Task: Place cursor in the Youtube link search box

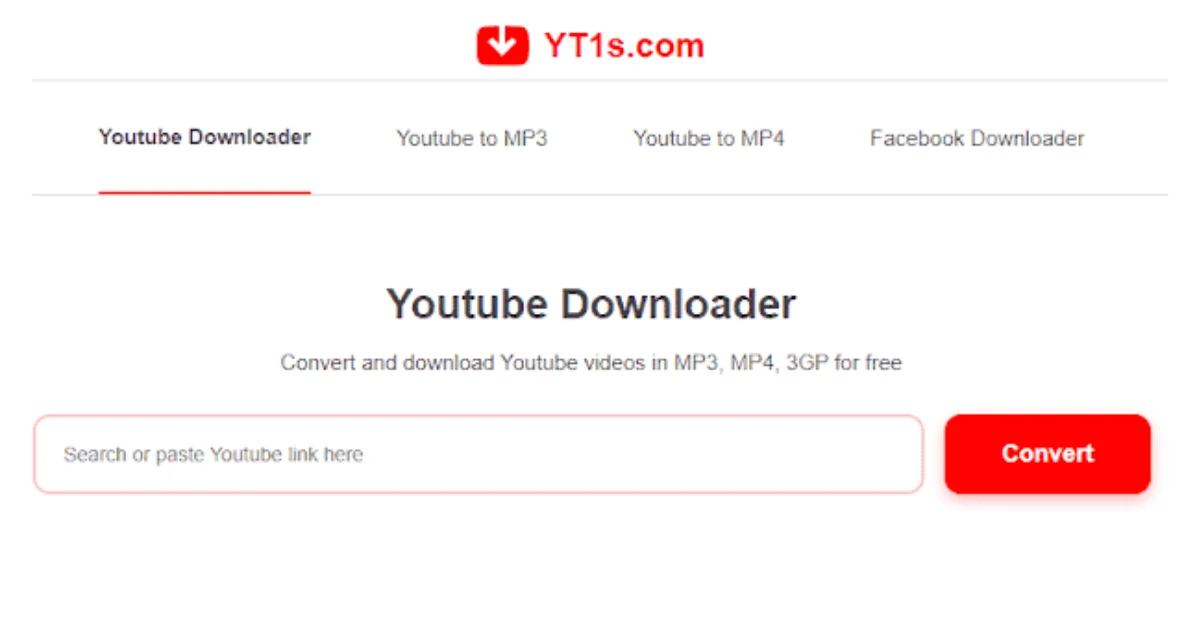Action: pyautogui.click(x=478, y=454)
